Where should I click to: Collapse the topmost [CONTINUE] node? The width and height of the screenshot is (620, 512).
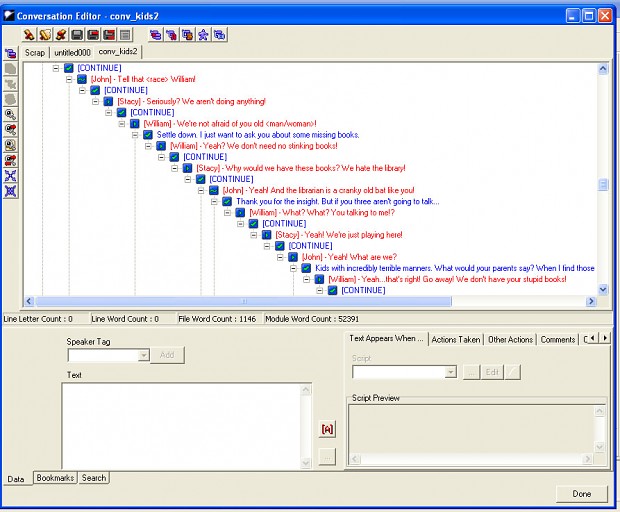[x=56, y=68]
